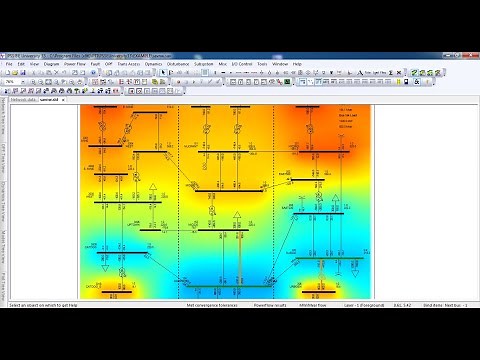Image resolution: width=480 pixels, height=360 pixels.
Task: Click the last green checkmark icon
Action: 438,73
